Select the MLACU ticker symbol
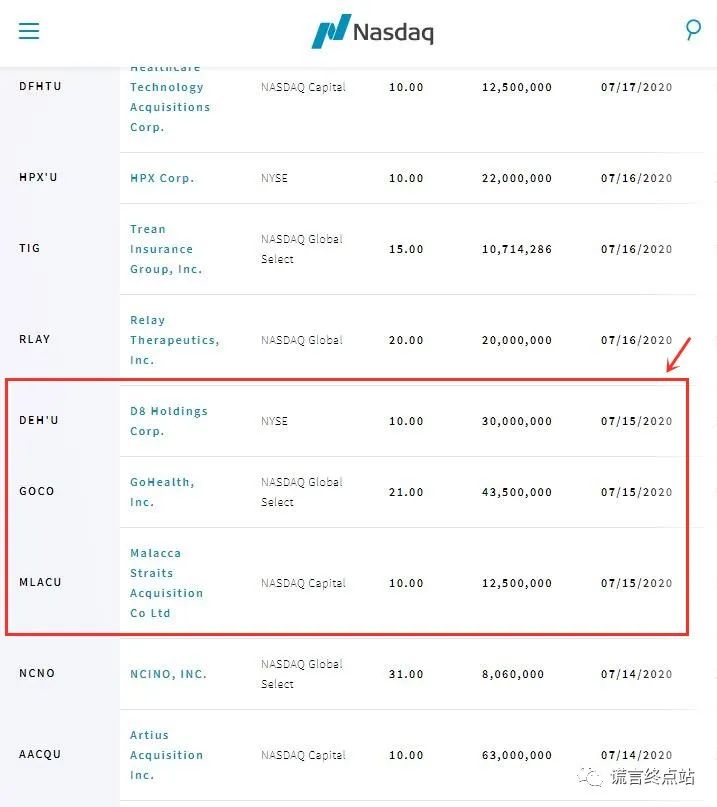Screen dimensions: 717x807 click(x=40, y=582)
